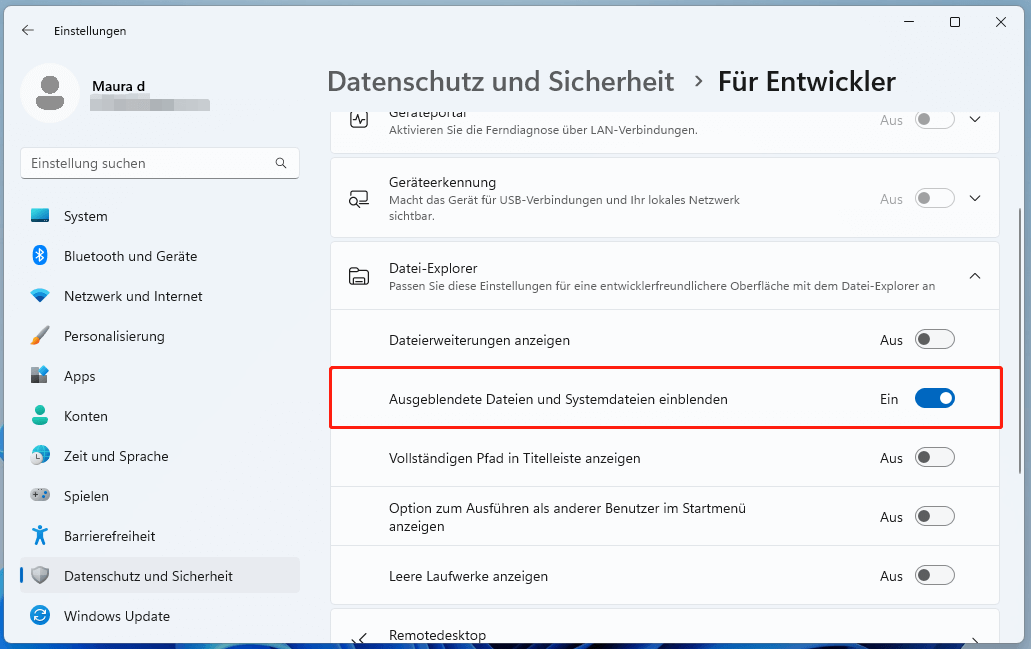The image size is (1031, 649).
Task: Click the back arrow in Einstellungen
Action: click(27, 30)
